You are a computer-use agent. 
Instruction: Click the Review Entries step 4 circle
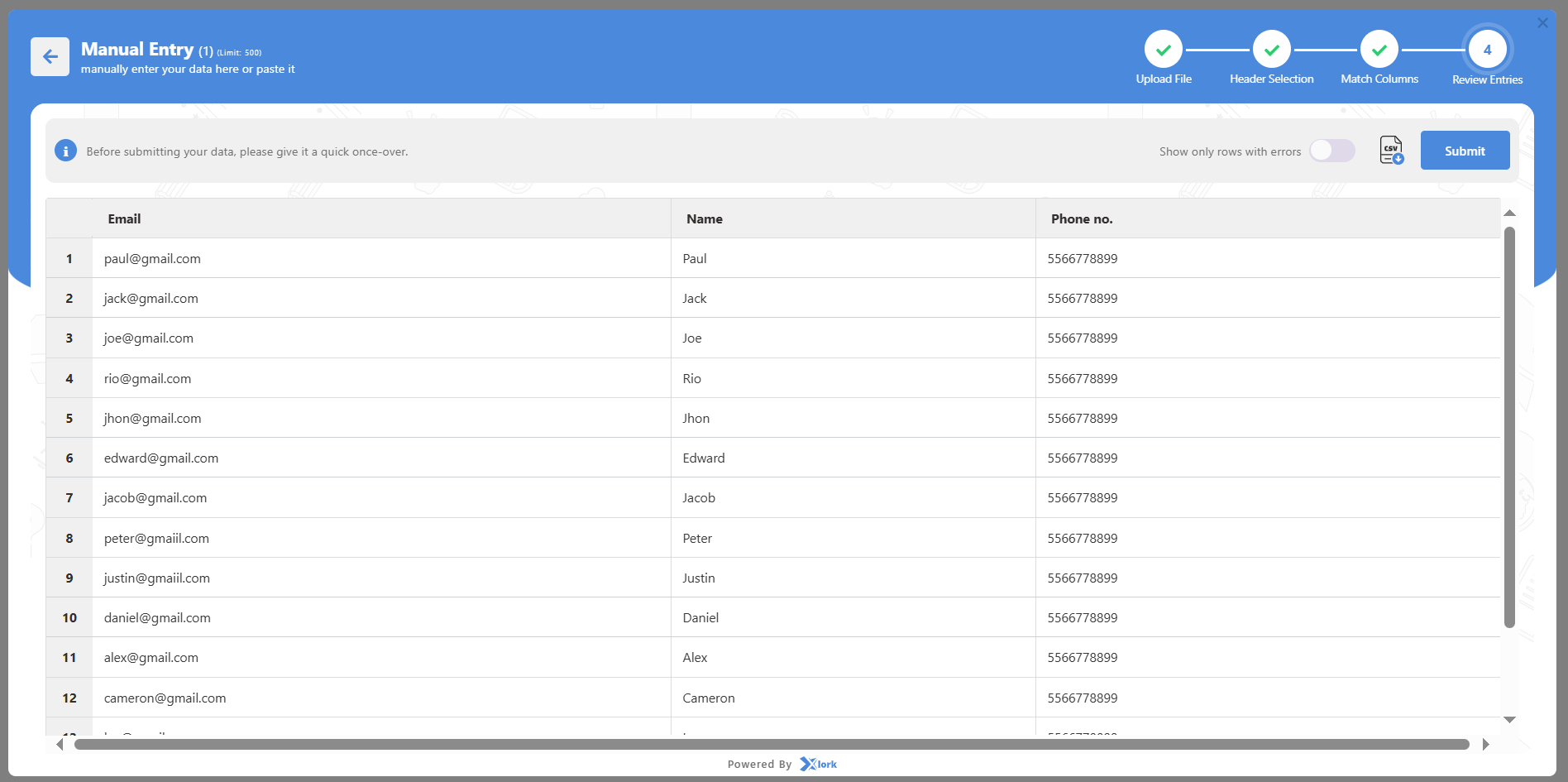pyautogui.click(x=1487, y=50)
